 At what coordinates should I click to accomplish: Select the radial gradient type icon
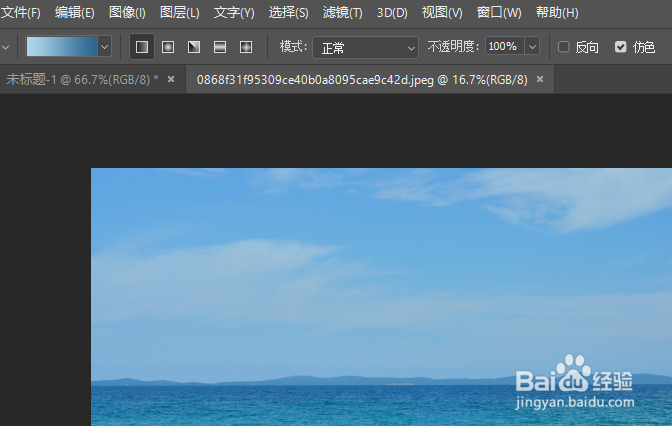point(168,47)
